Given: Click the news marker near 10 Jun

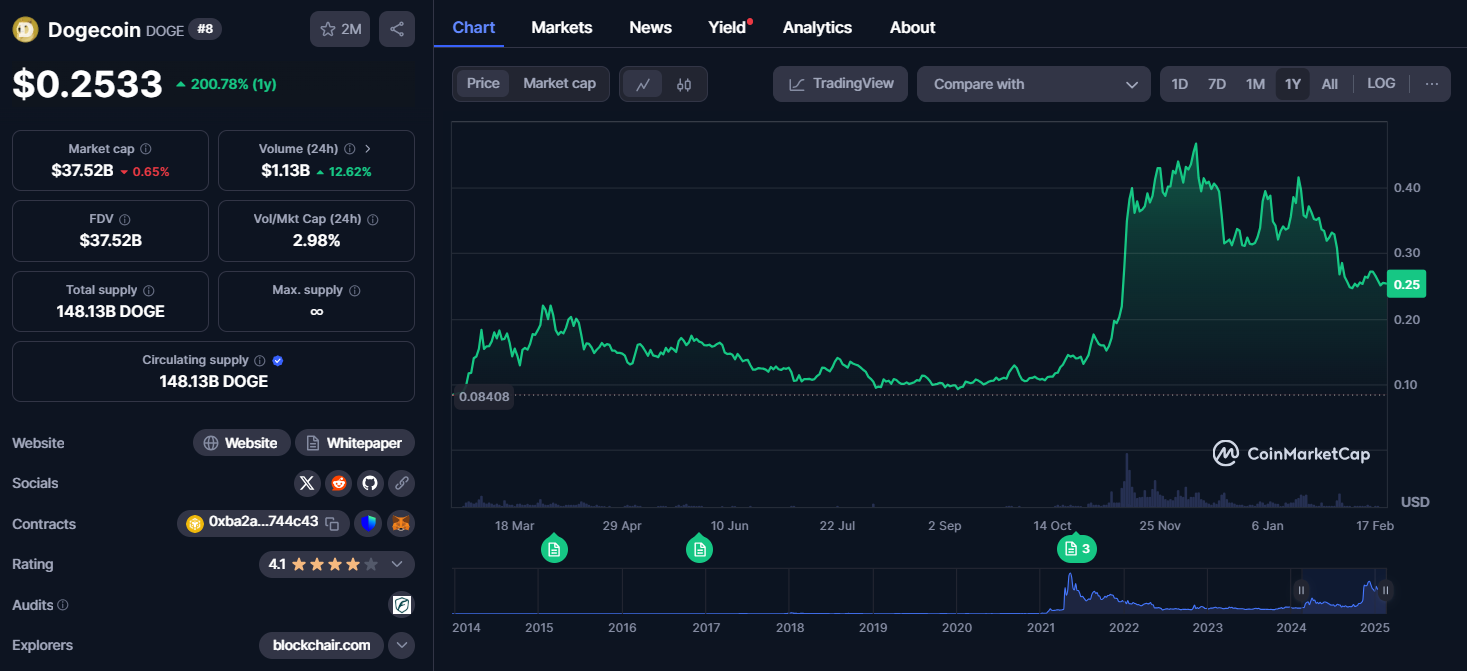Looking at the screenshot, I should (x=699, y=549).
